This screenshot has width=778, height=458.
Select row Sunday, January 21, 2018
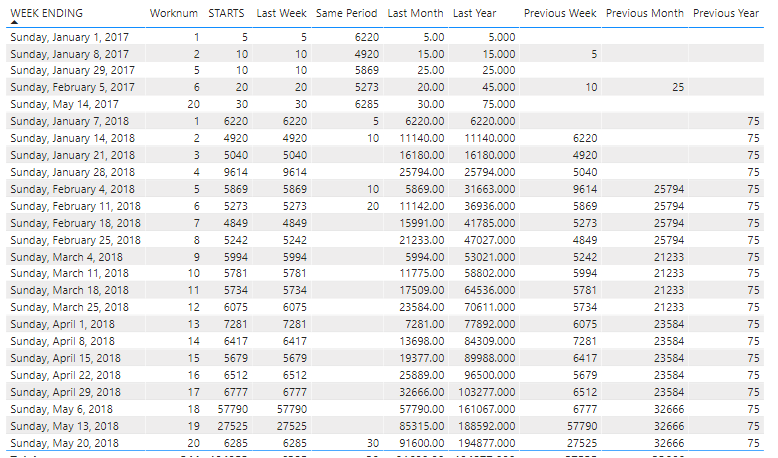(x=385, y=155)
